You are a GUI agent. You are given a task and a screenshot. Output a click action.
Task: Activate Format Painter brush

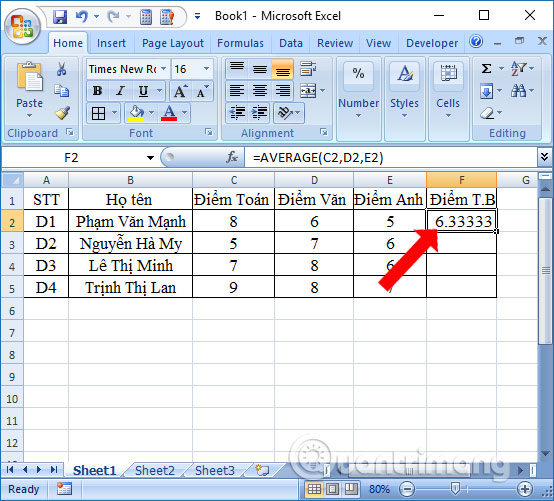62,113
